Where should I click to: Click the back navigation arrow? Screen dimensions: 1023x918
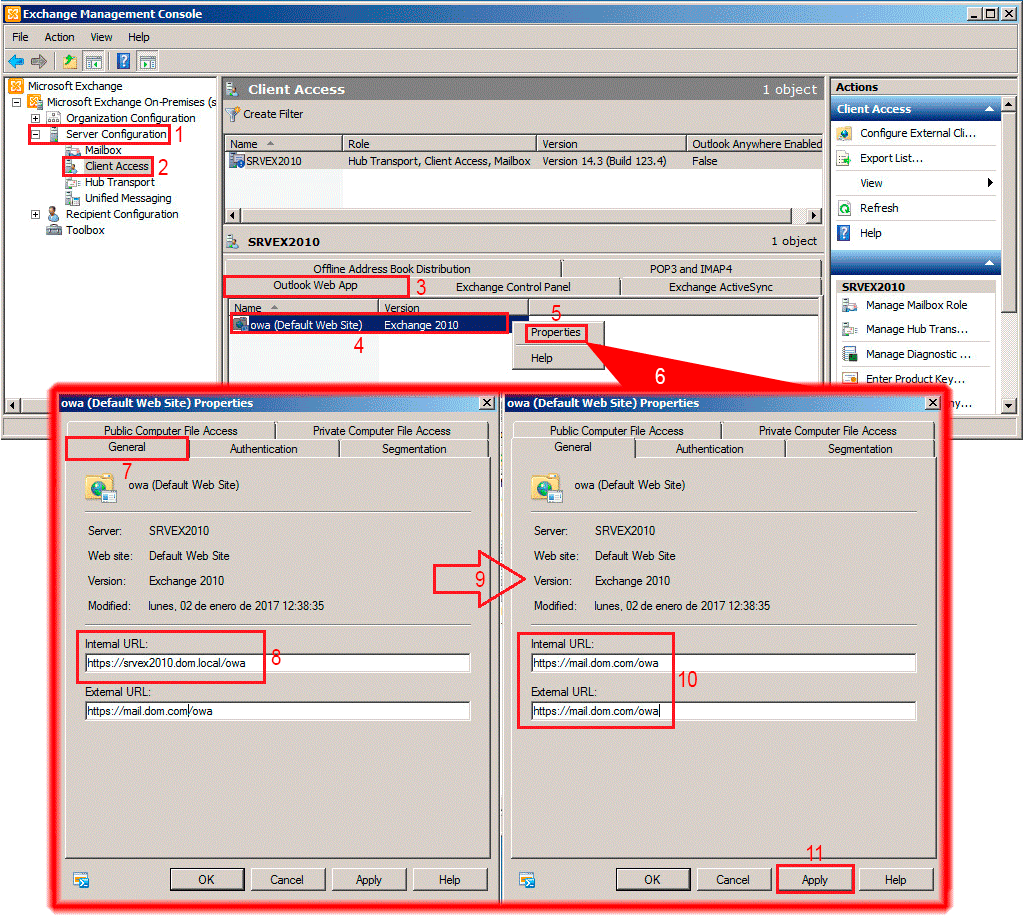(17, 61)
